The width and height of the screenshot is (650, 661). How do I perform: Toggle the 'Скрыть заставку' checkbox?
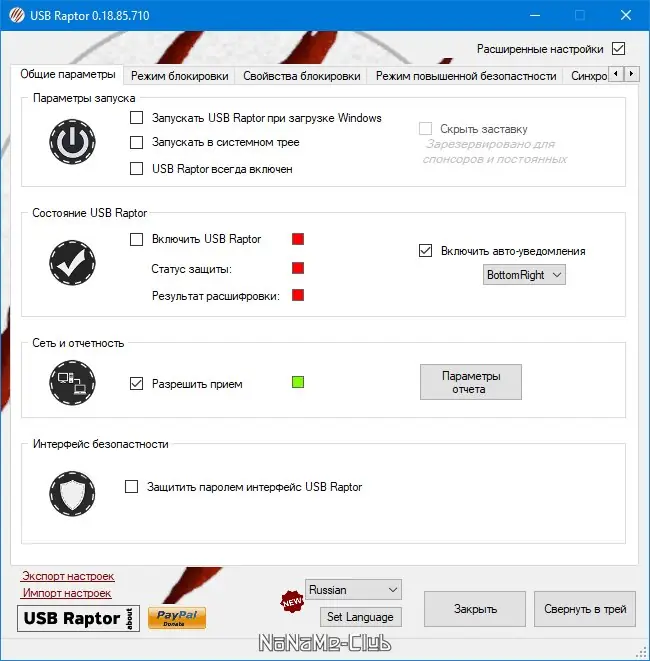coord(425,129)
